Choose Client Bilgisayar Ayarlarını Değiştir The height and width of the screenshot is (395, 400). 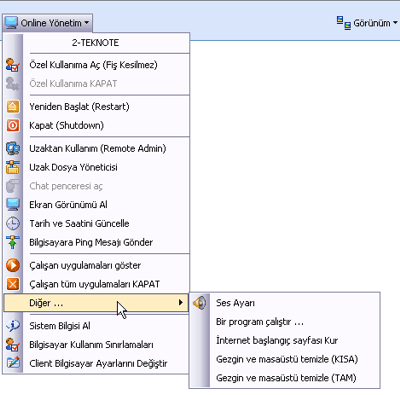(96, 363)
